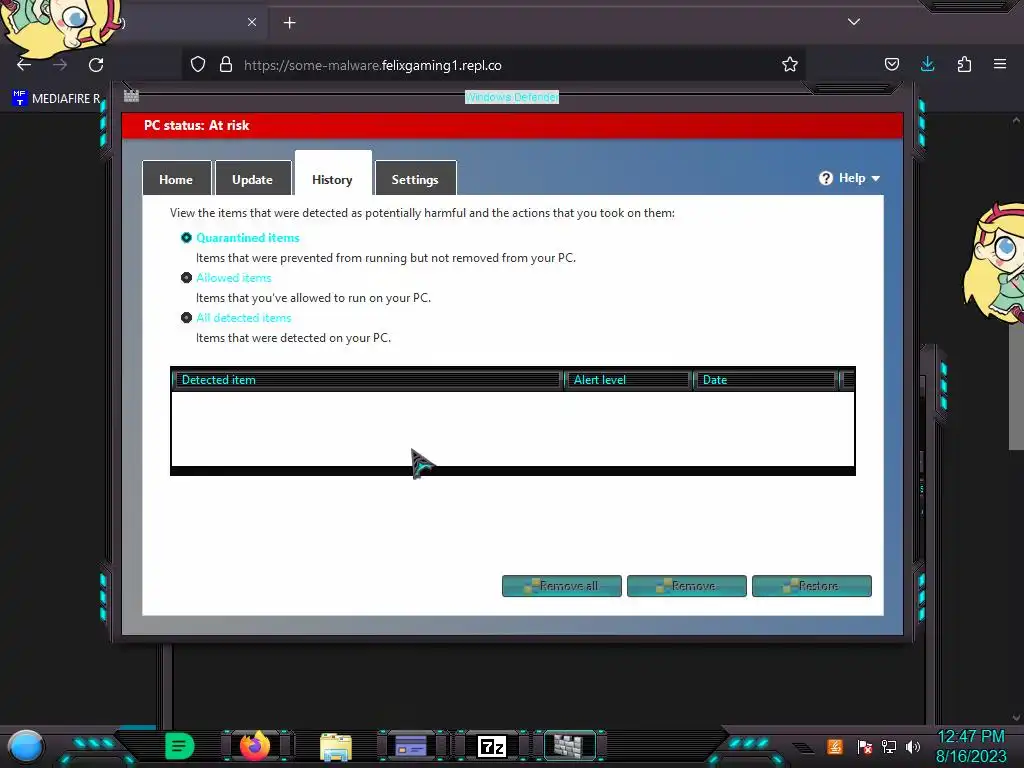The height and width of the screenshot is (768, 1024).
Task: Sort by Alert level column header
Action: pyautogui.click(x=628, y=380)
